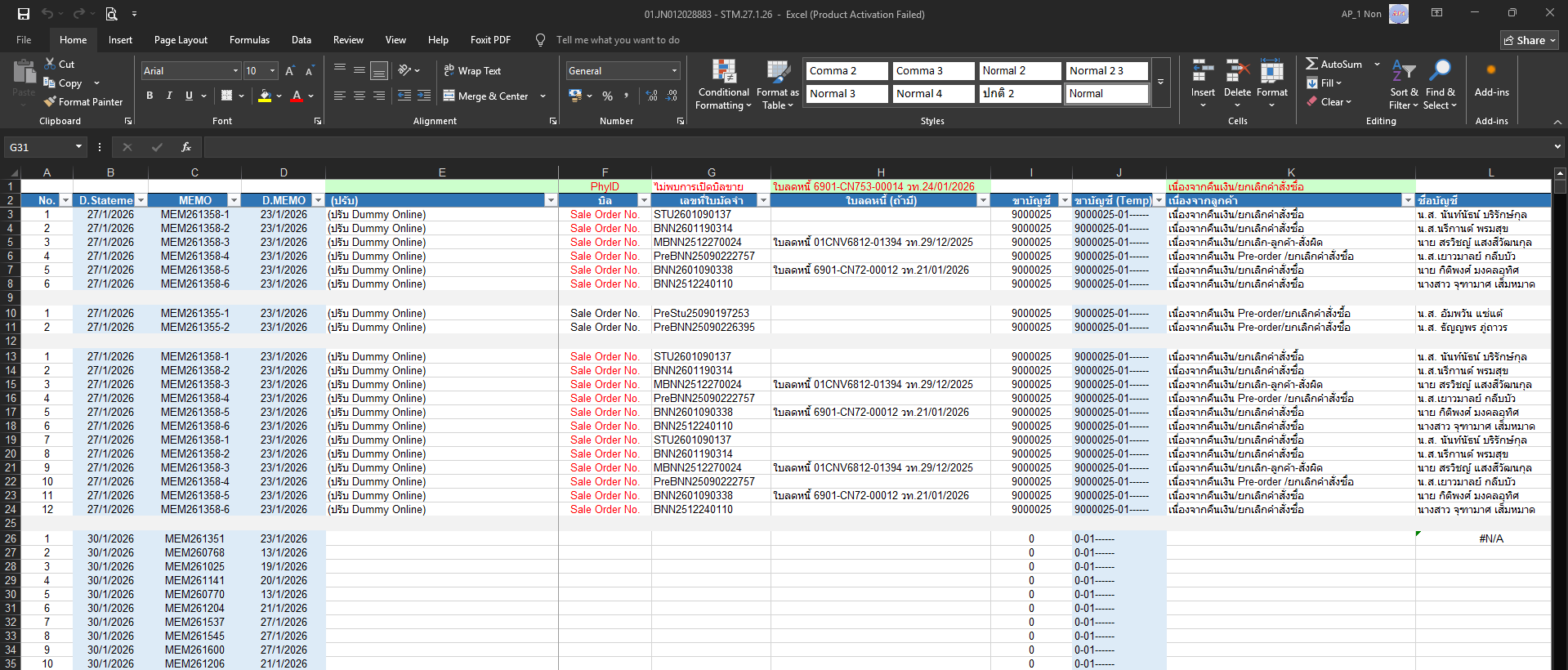Apply the Comma 2 cell style

click(x=846, y=71)
